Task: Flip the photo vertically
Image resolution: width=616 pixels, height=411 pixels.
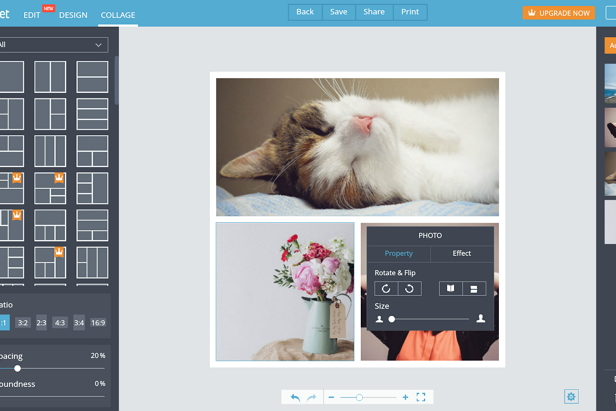Action: pyautogui.click(x=474, y=289)
